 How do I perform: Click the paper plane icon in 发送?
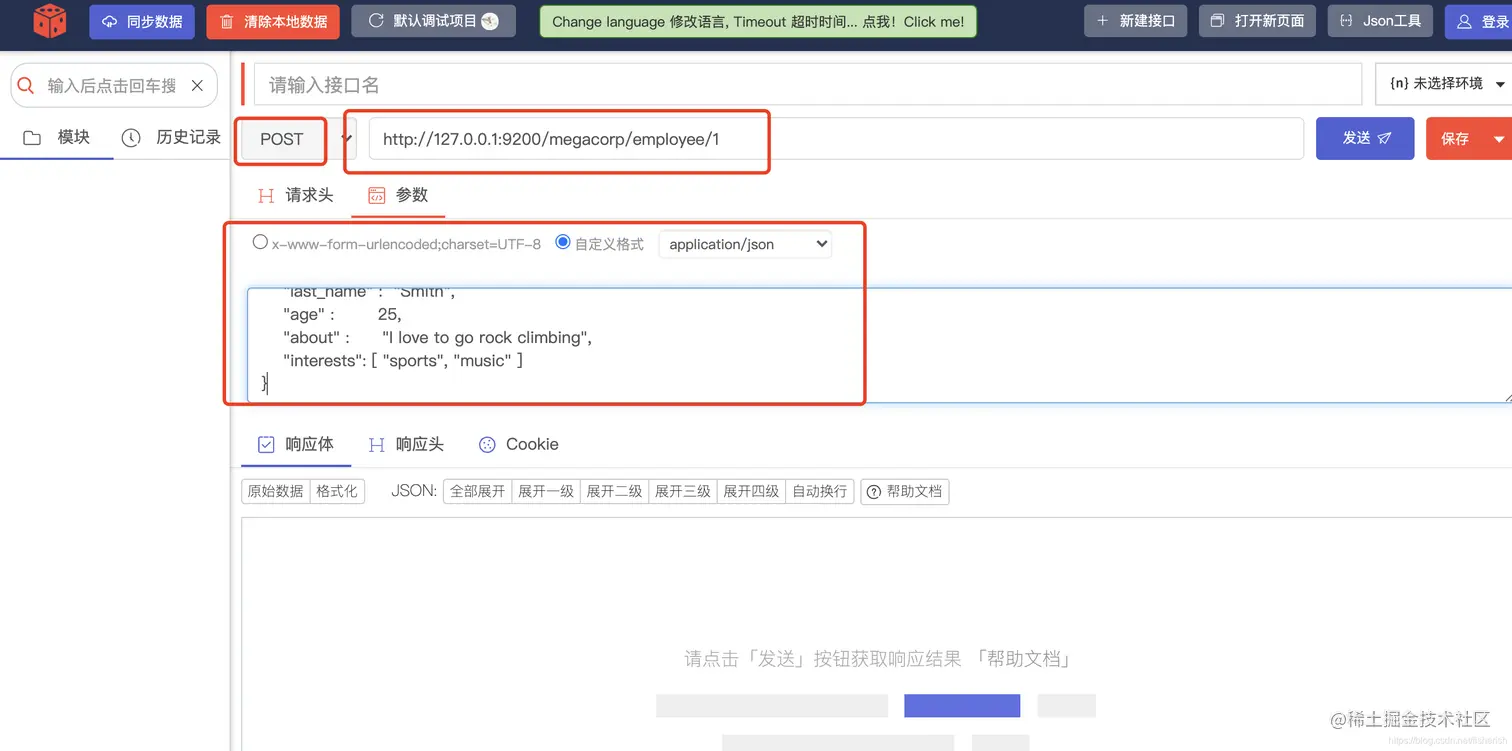1385,138
